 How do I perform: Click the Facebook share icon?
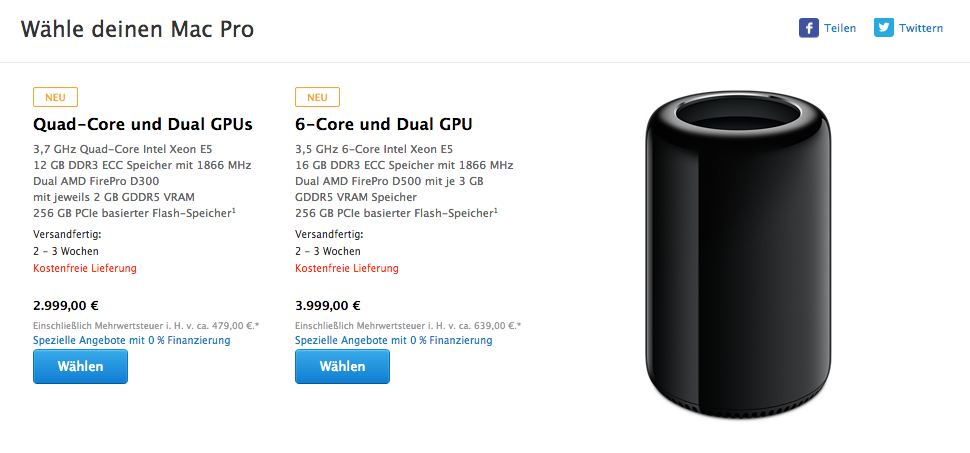[809, 28]
